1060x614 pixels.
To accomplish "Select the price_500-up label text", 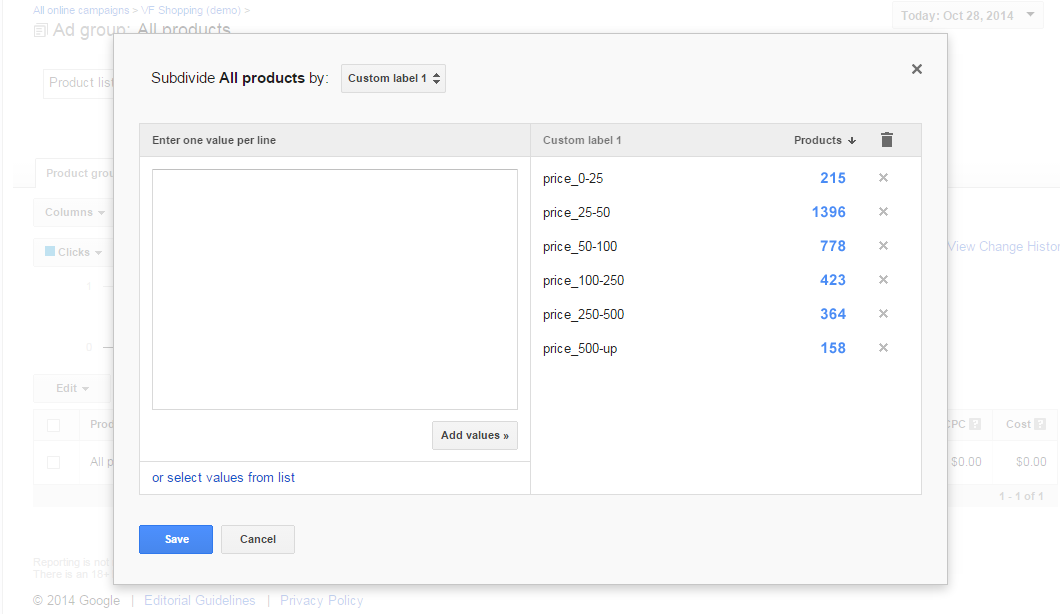I will click(580, 348).
